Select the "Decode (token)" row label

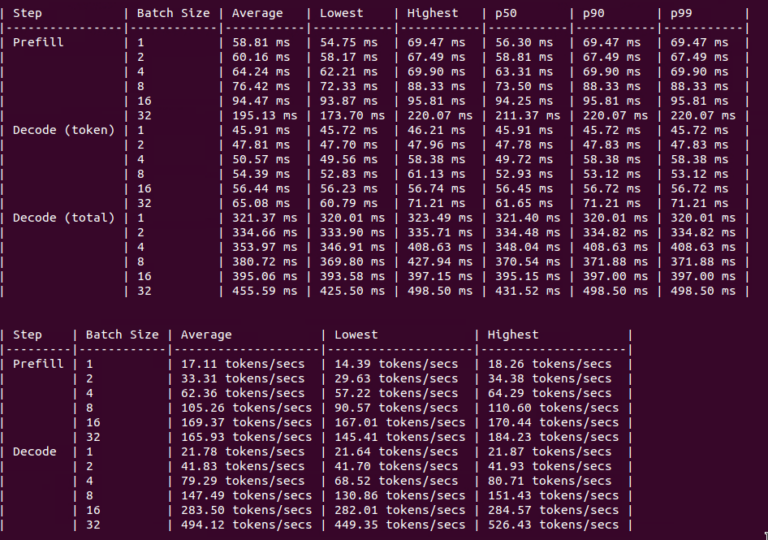tap(64, 130)
